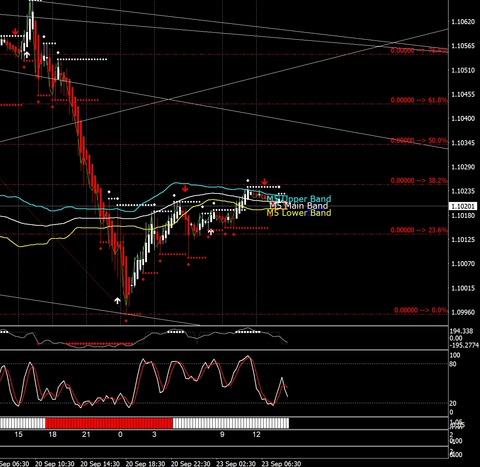Select the 38.2% Fibonacci level label
This screenshot has width=480, height=467.
[x=419, y=180]
